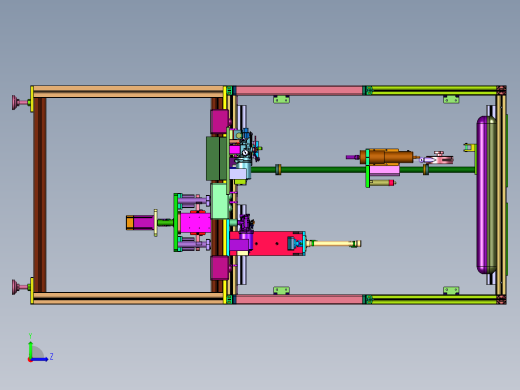Select the mint green block at center
The height and width of the screenshot is (390, 520).
pyautogui.click(x=220, y=201)
